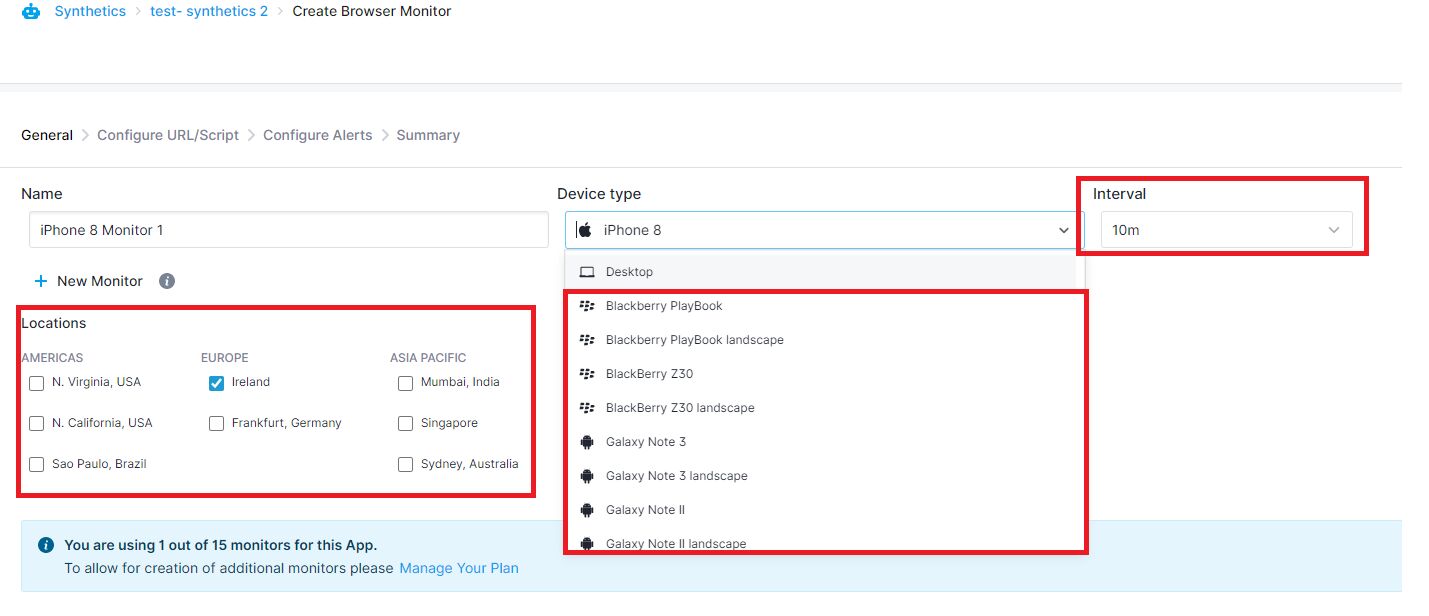Choose Galaxy Note 3 landscape option
Screen dimensions: 1429x616
coord(820,476)
